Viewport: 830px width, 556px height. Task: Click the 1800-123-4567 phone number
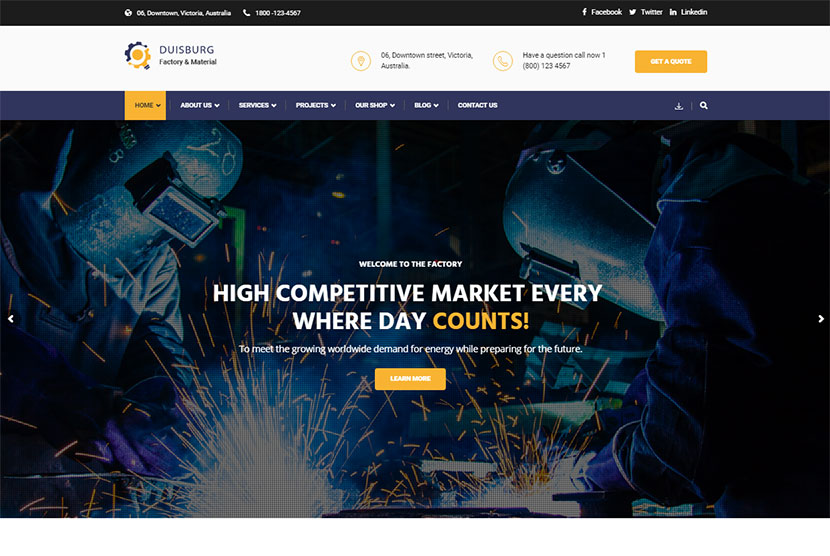click(x=278, y=13)
